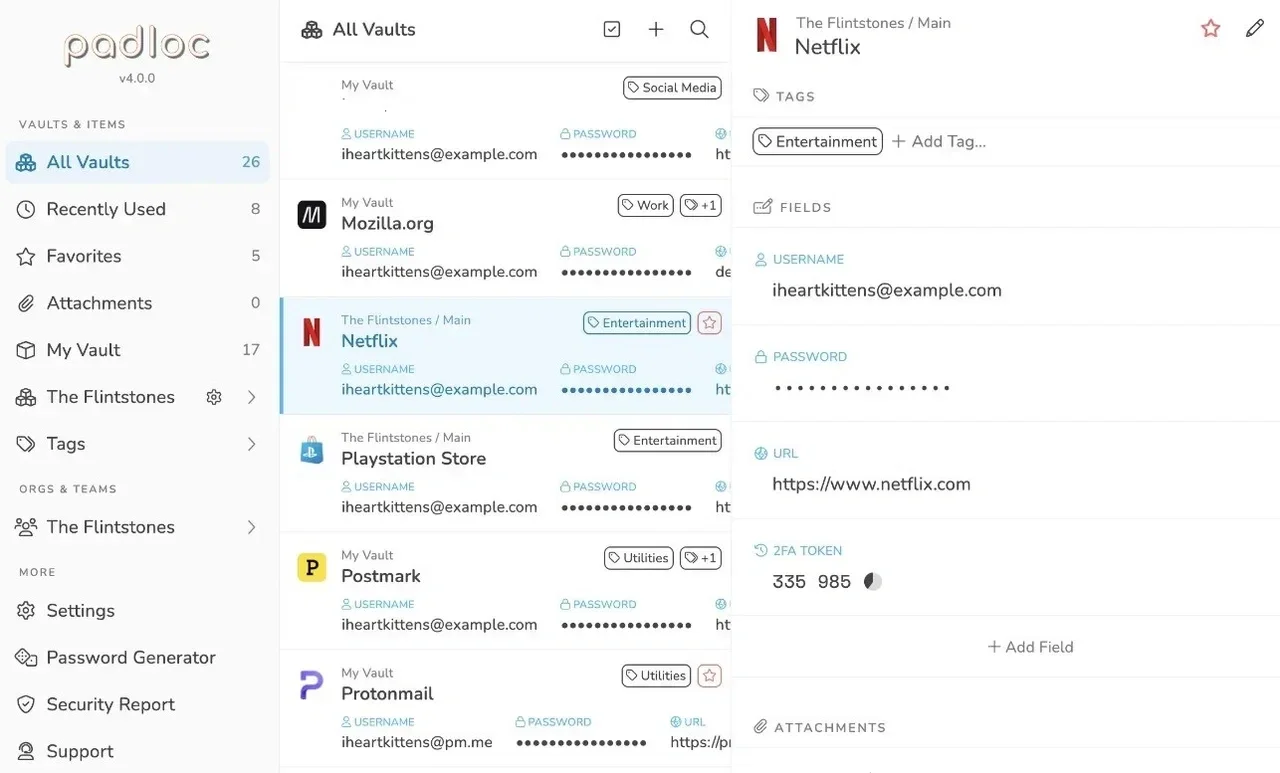Expand The Flintstones org chevron under Orgs & Teams
Screen dimensions: 1280x773
251,527
